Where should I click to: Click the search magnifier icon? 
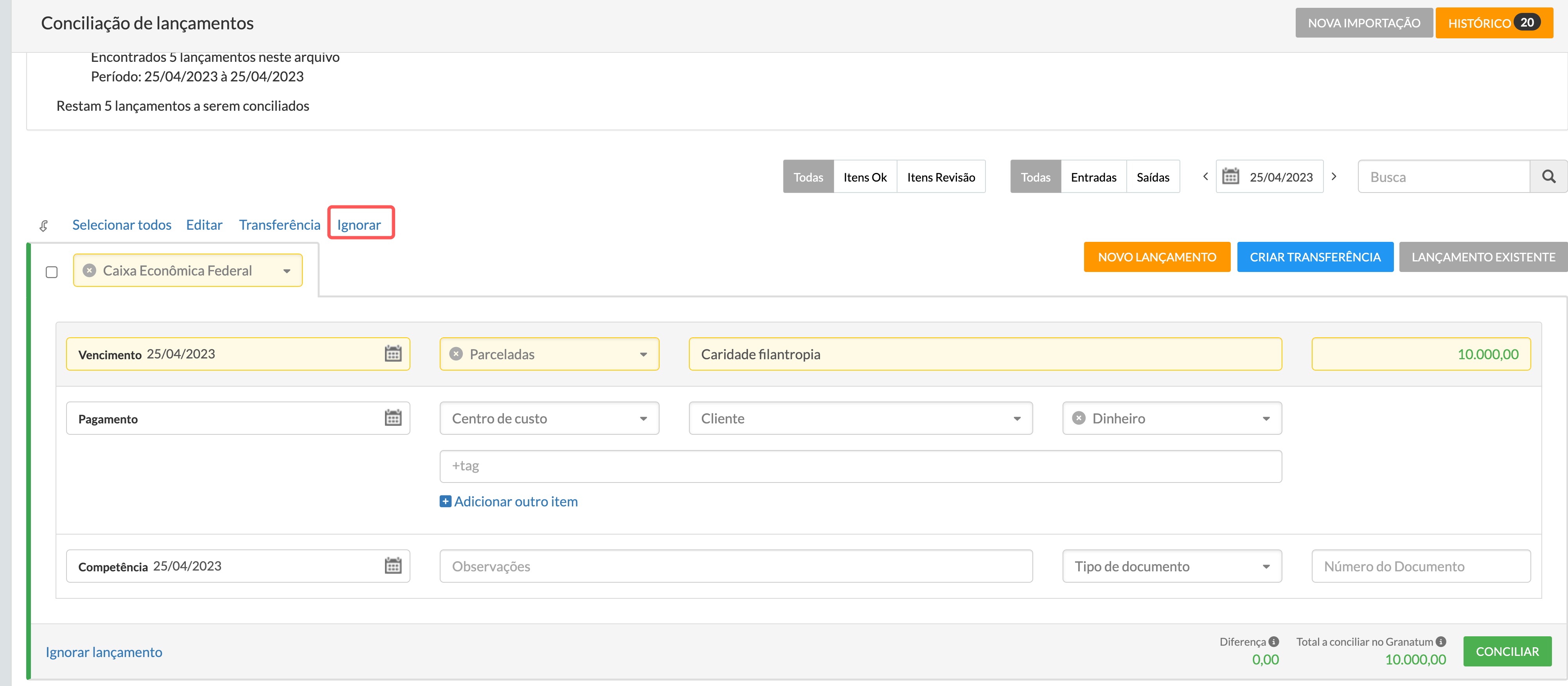coord(1549,176)
